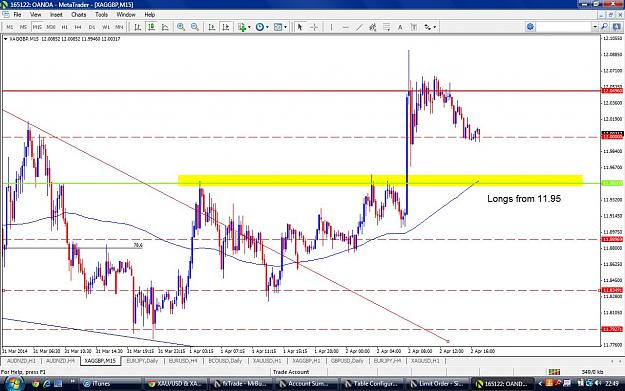The height and width of the screenshot is (391, 625).
Task: Switch chart to candlesticks type
Action: (151, 27)
